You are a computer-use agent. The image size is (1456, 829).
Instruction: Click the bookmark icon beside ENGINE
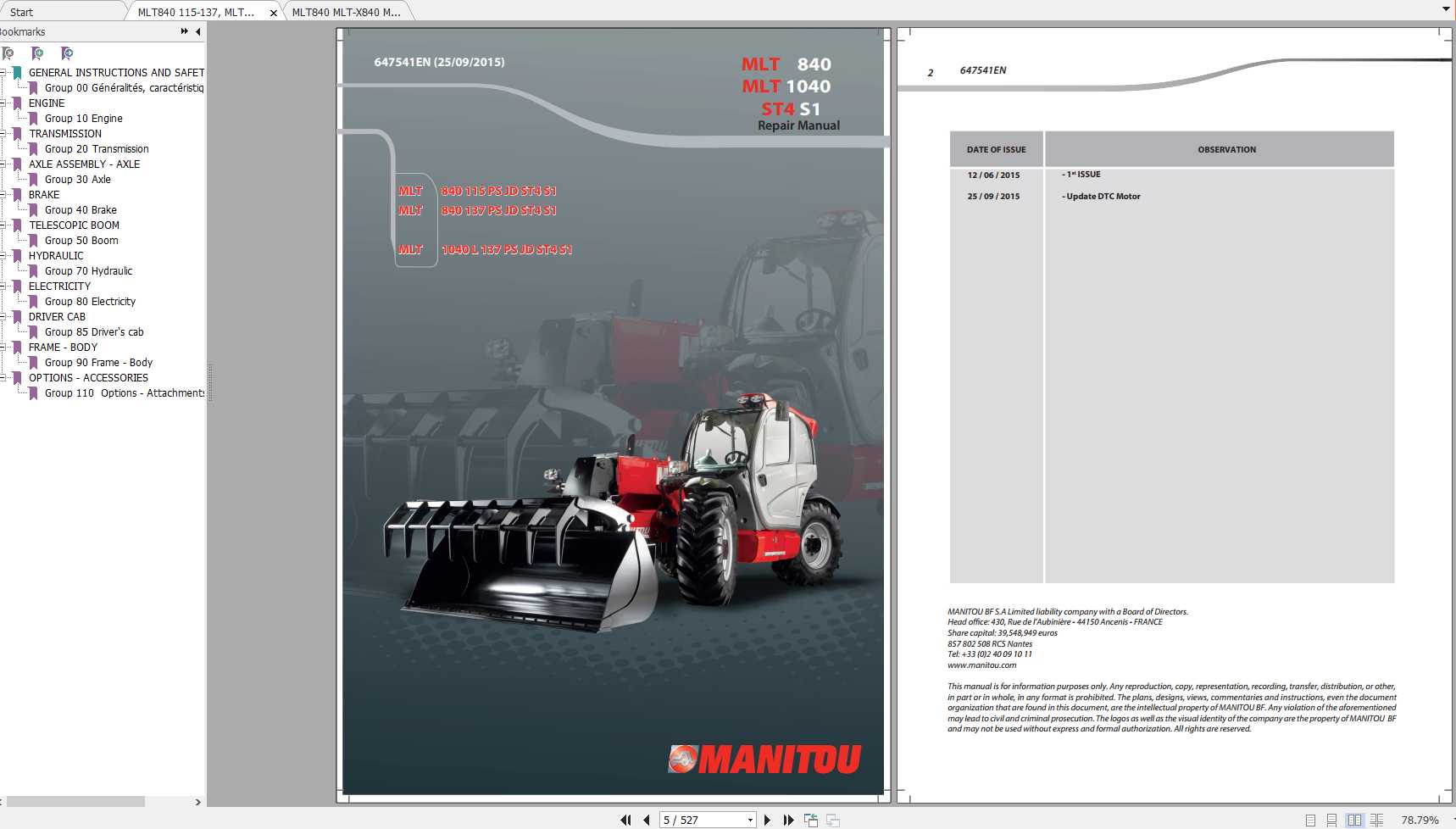[x=17, y=103]
